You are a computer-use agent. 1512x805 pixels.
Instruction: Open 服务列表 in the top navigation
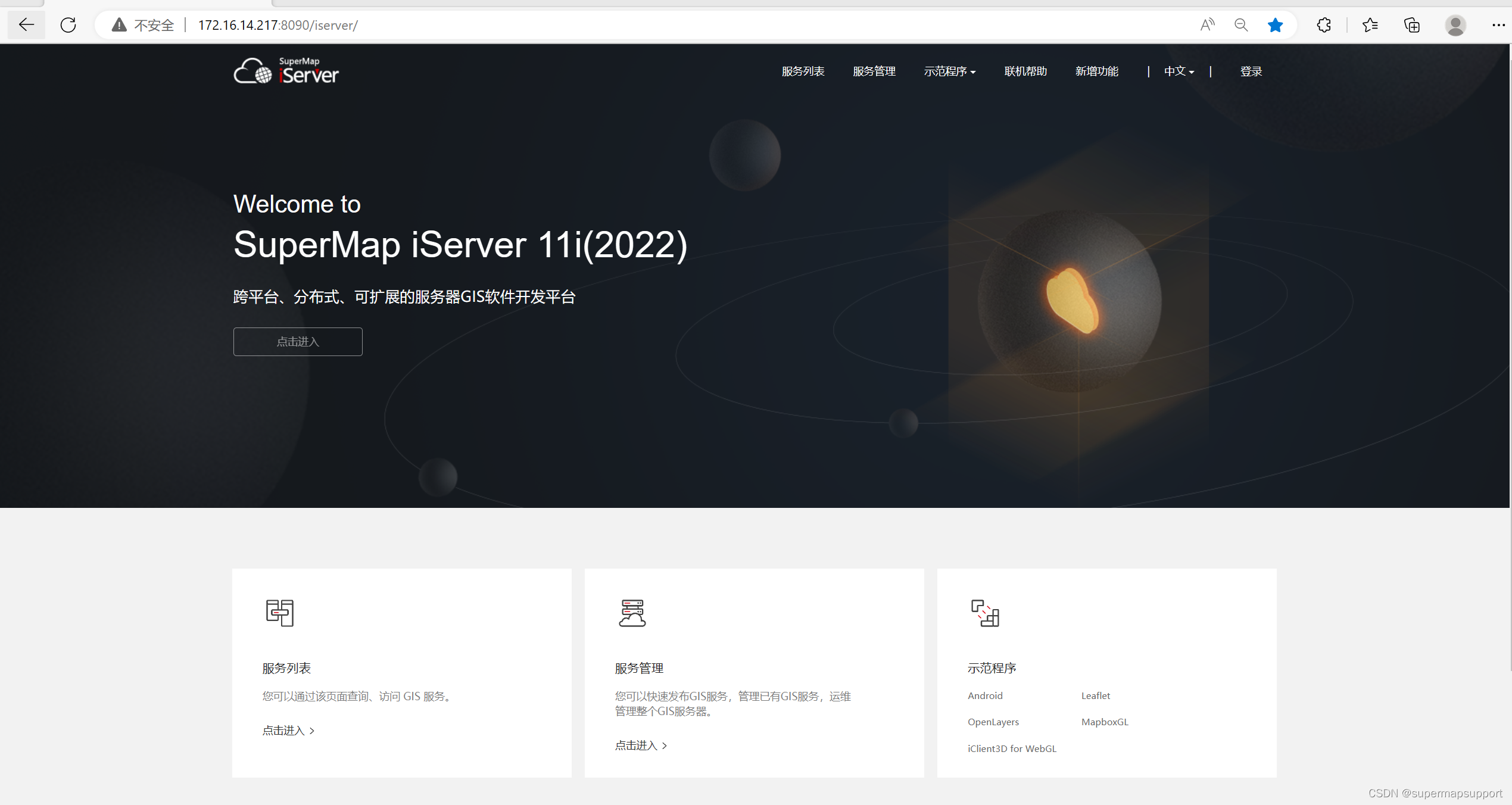point(803,71)
